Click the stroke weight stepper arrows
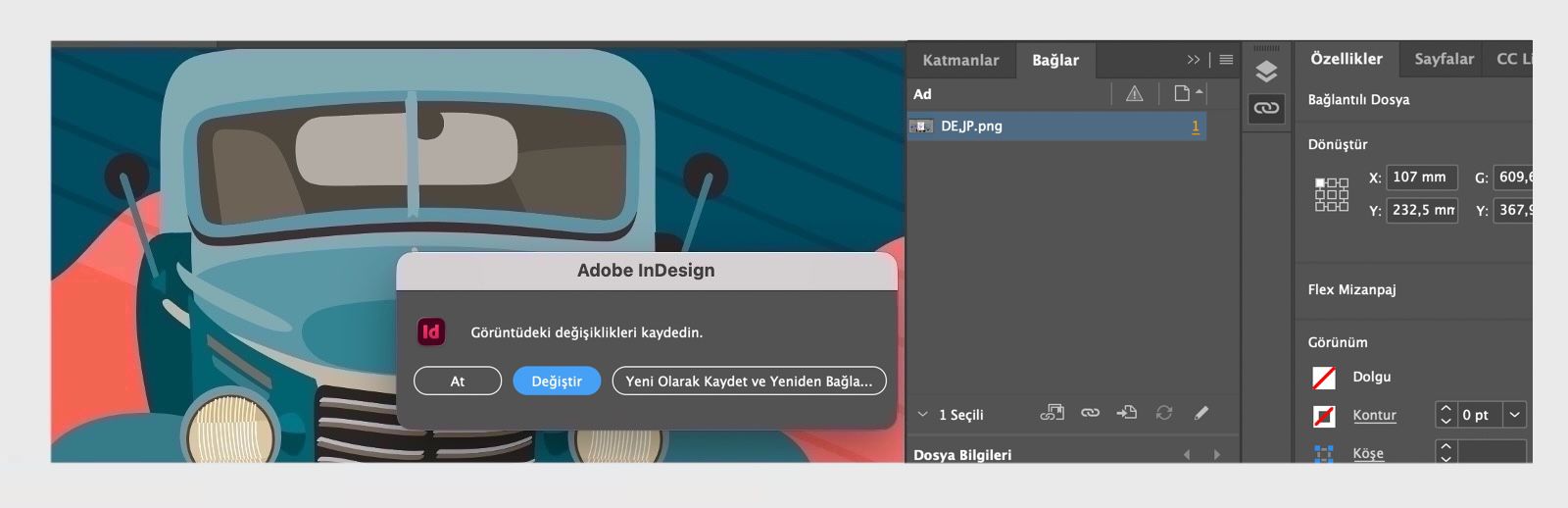Image resolution: width=1568 pixels, height=508 pixels. (x=1445, y=415)
